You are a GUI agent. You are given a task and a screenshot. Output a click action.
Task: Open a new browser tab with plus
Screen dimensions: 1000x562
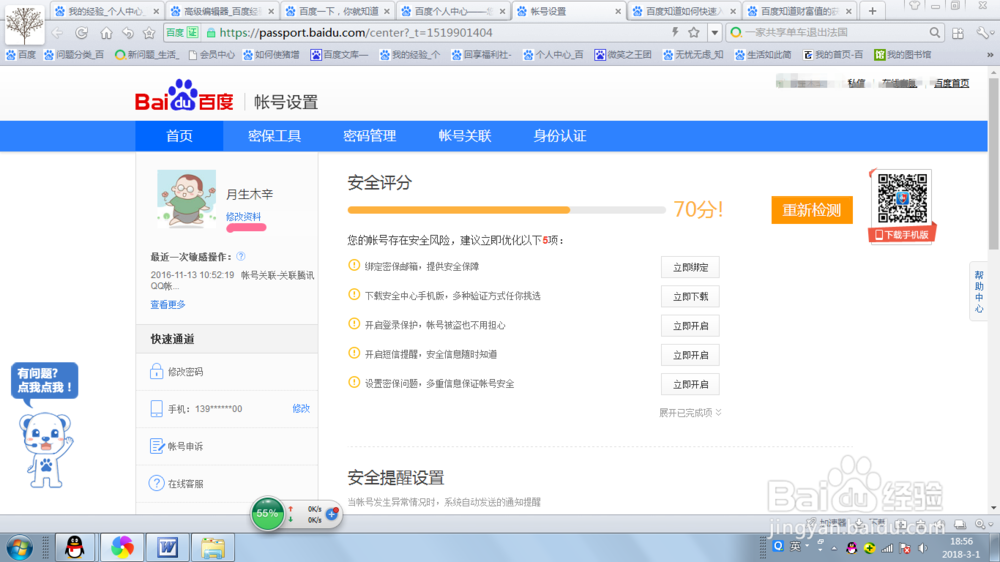(x=872, y=11)
